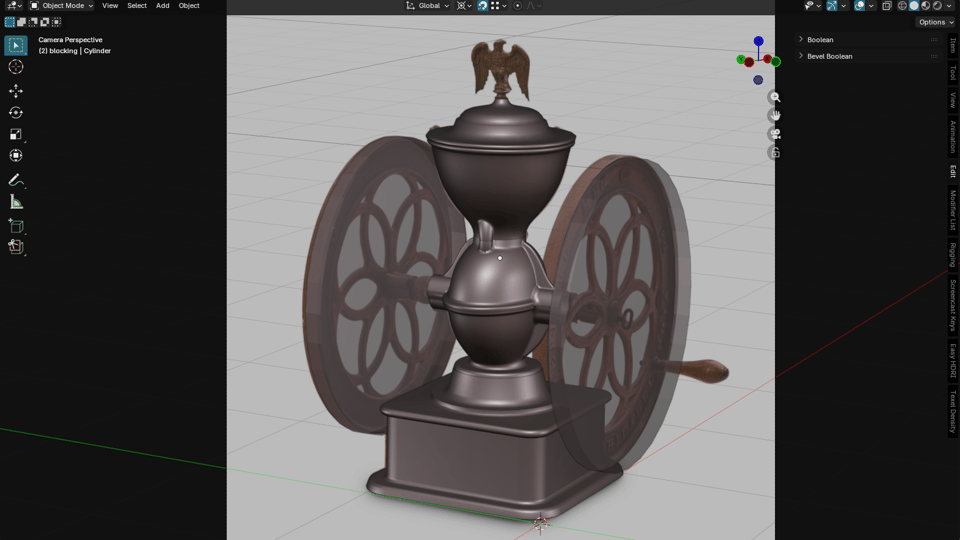
Task: Open the Object menu
Action: click(189, 6)
